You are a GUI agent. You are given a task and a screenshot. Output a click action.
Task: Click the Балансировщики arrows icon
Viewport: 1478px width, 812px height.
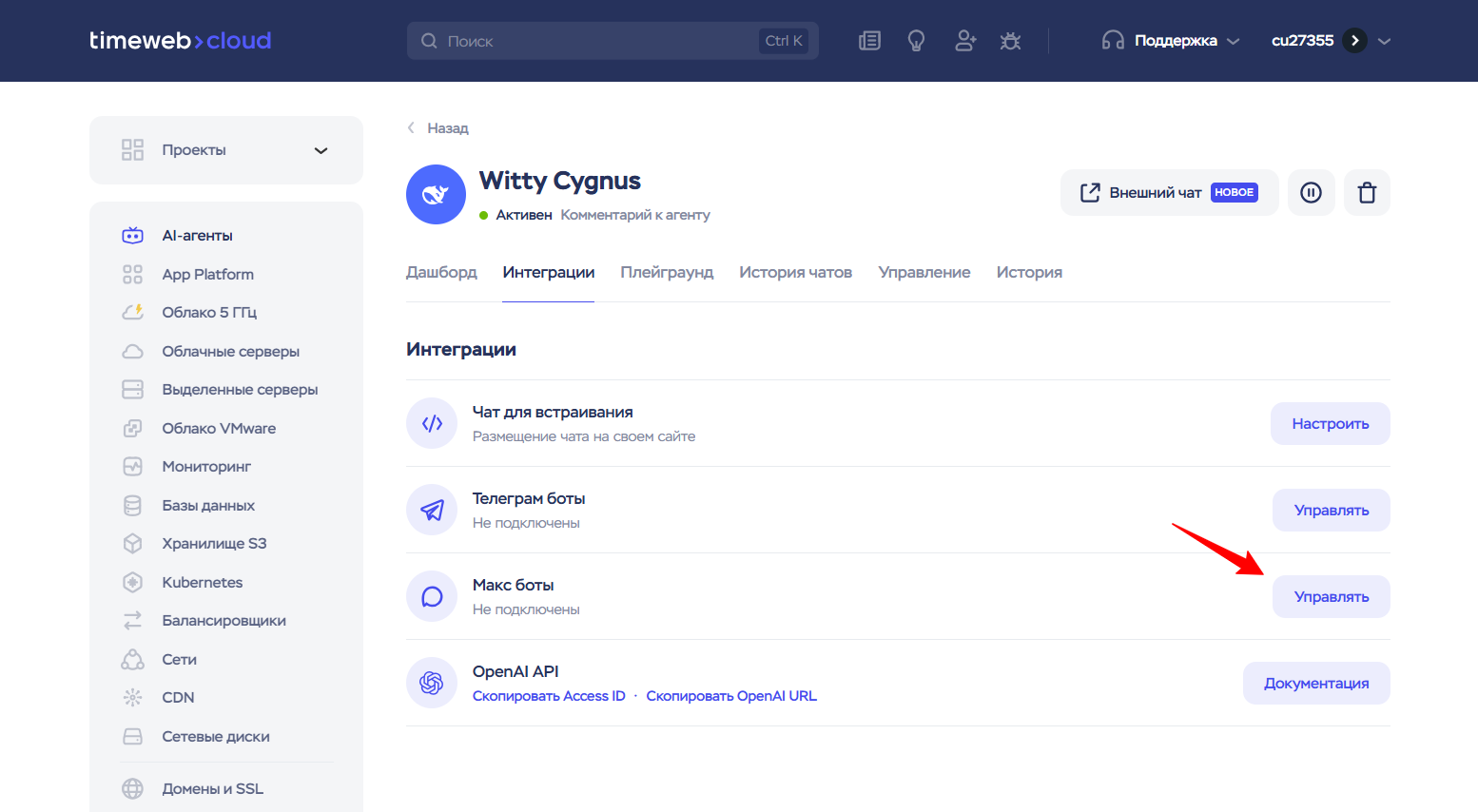[x=133, y=620]
